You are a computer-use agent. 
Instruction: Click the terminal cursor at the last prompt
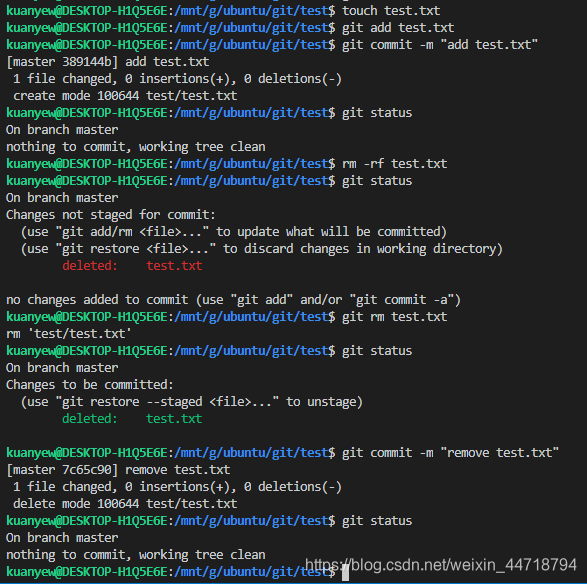pyautogui.click(x=346, y=573)
